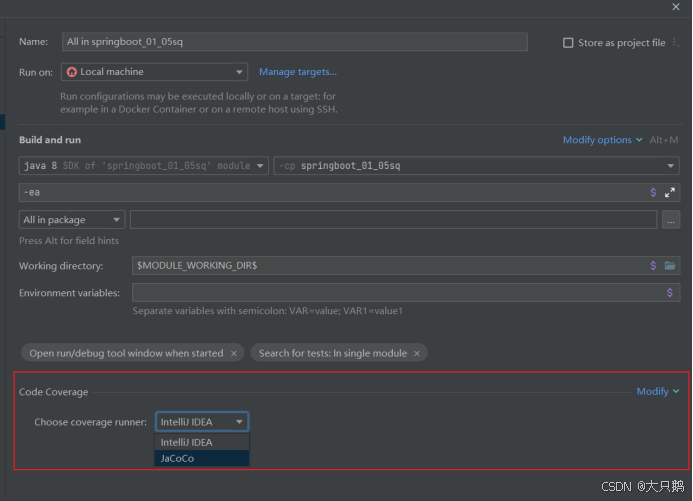Insert macro in VM options field
The image size is (693, 501).
653,193
